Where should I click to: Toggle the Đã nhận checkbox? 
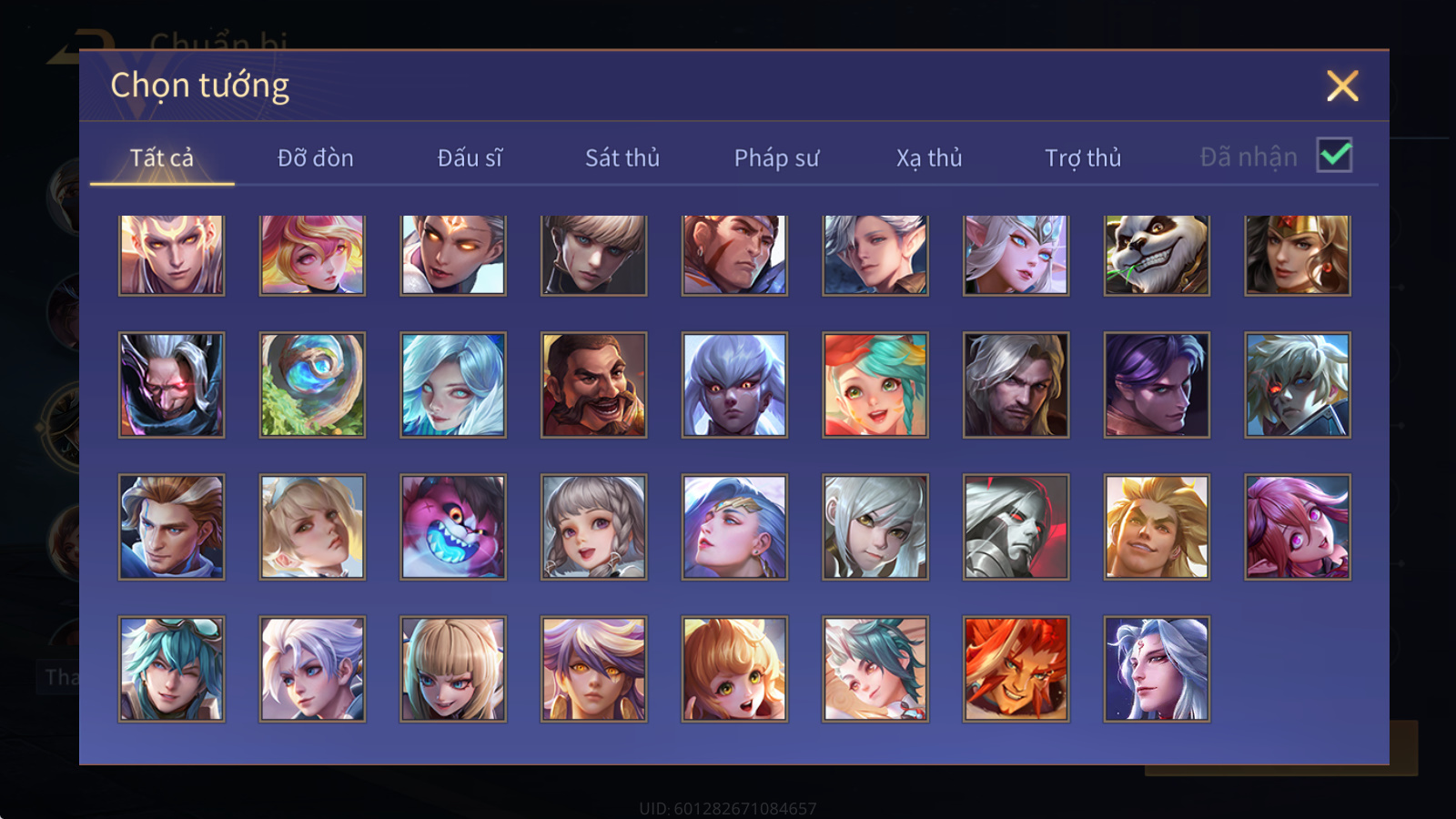pos(1334,155)
